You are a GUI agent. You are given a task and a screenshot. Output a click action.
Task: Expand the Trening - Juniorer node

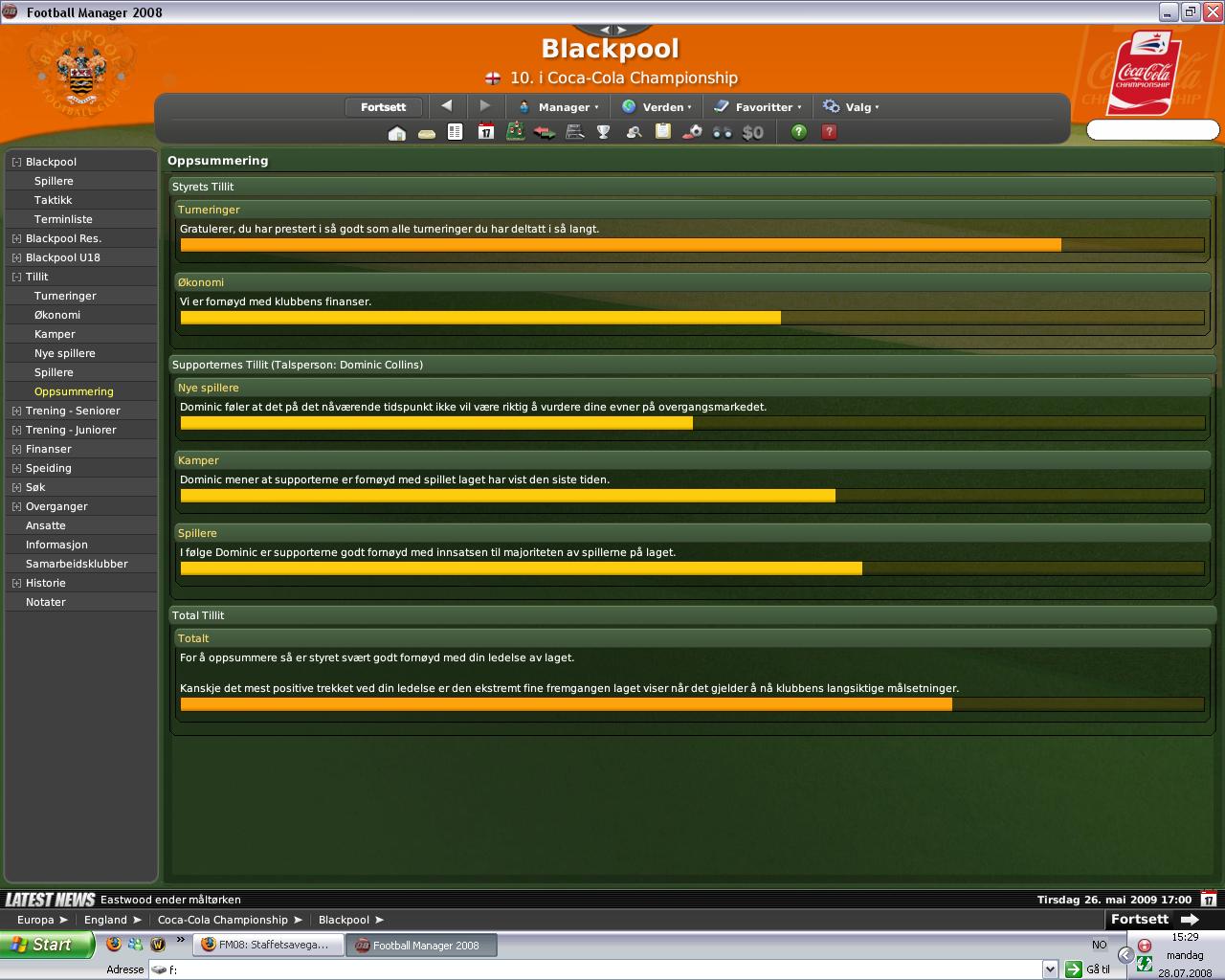tap(16, 430)
